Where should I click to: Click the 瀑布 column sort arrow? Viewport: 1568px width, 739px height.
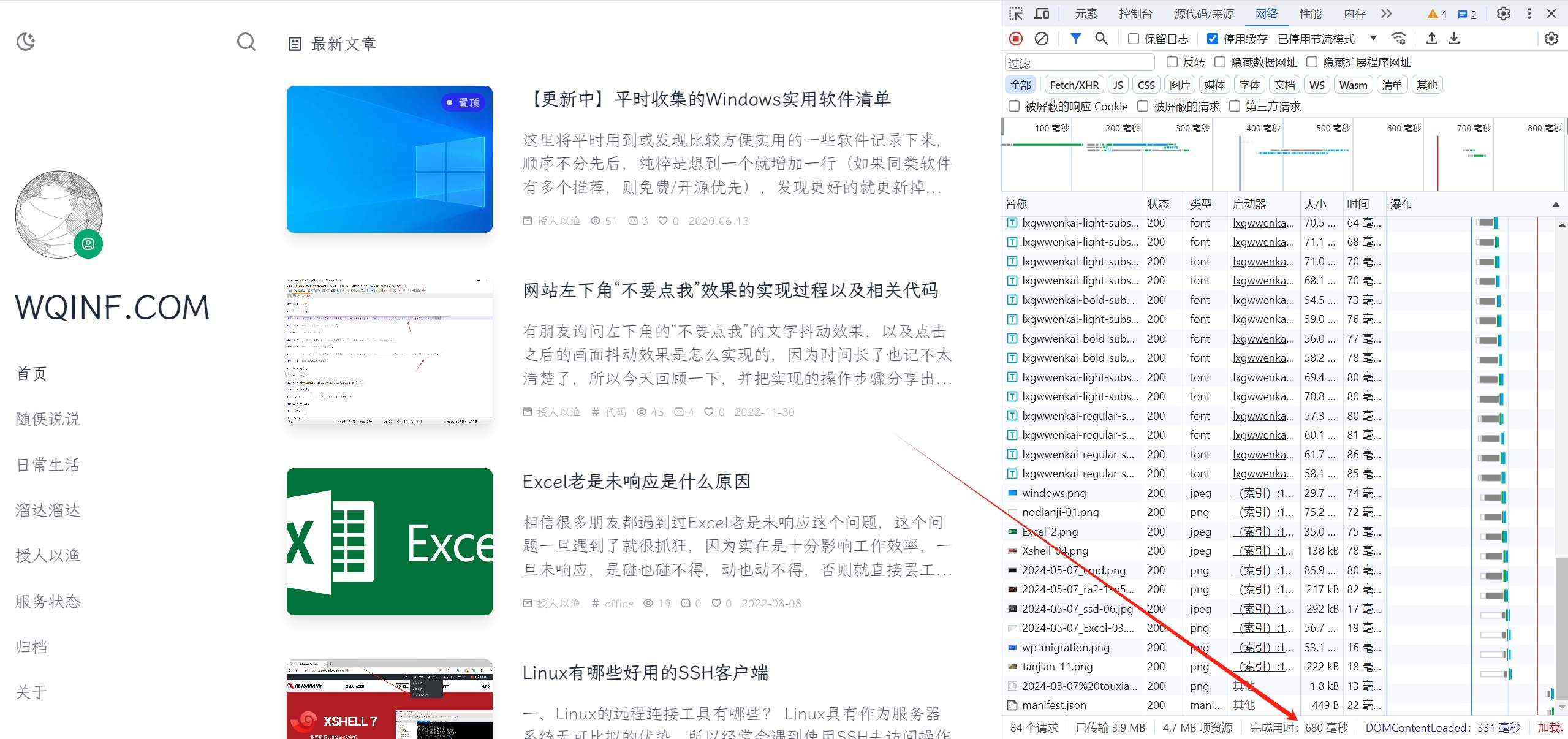point(1555,204)
